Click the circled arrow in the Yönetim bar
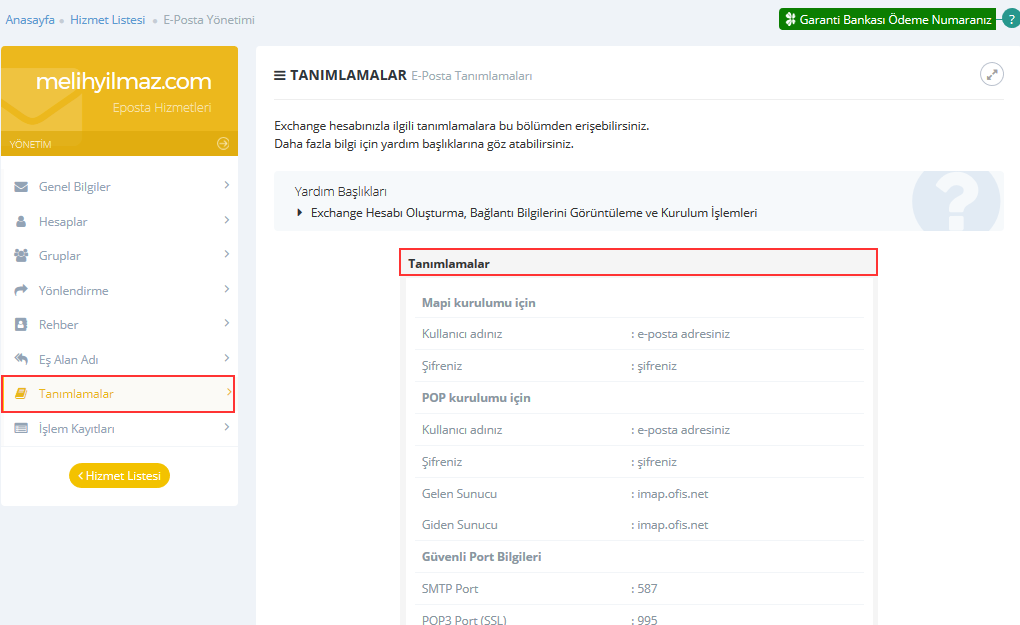 [x=223, y=144]
